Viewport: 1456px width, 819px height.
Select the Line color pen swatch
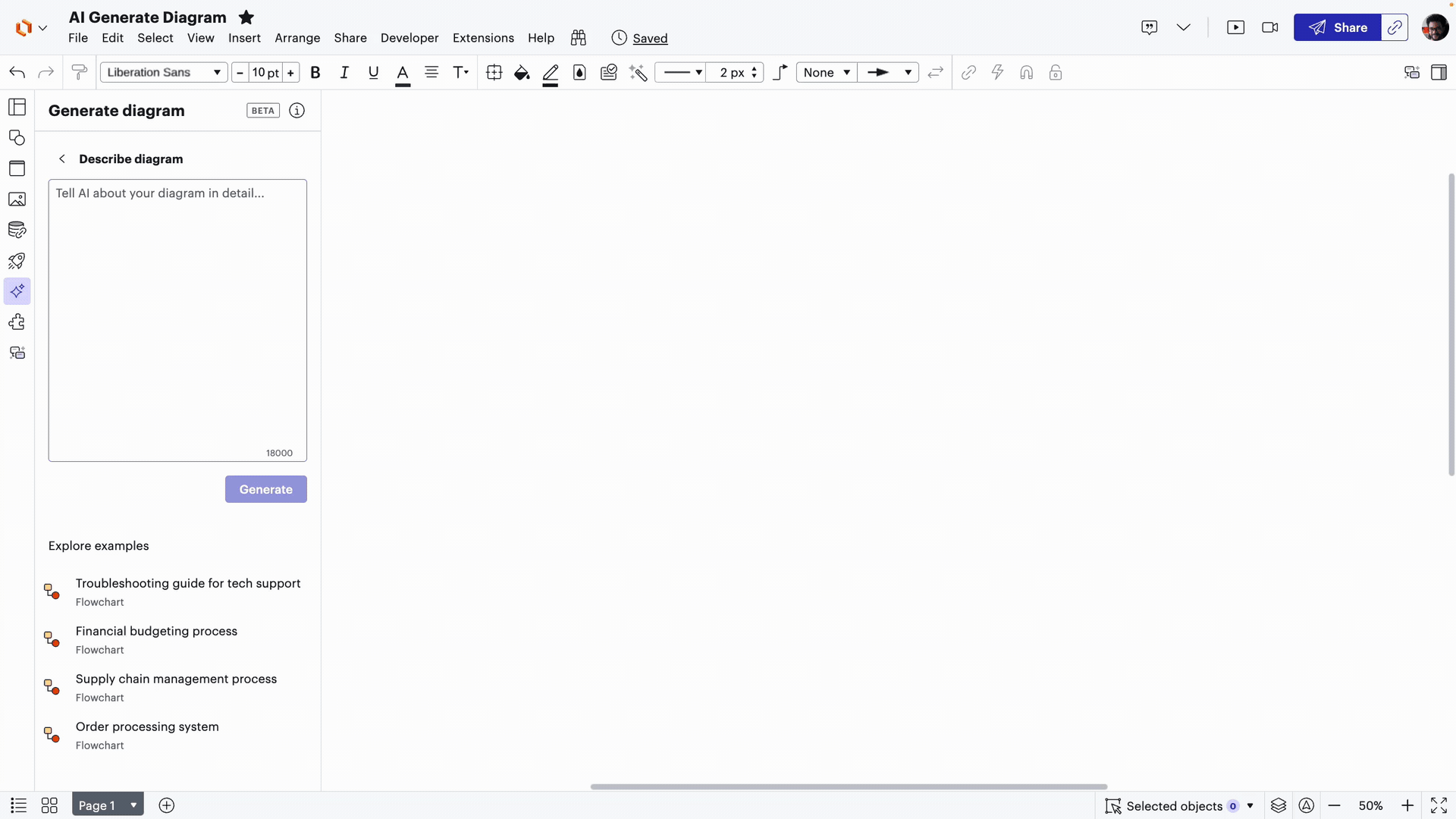551,72
